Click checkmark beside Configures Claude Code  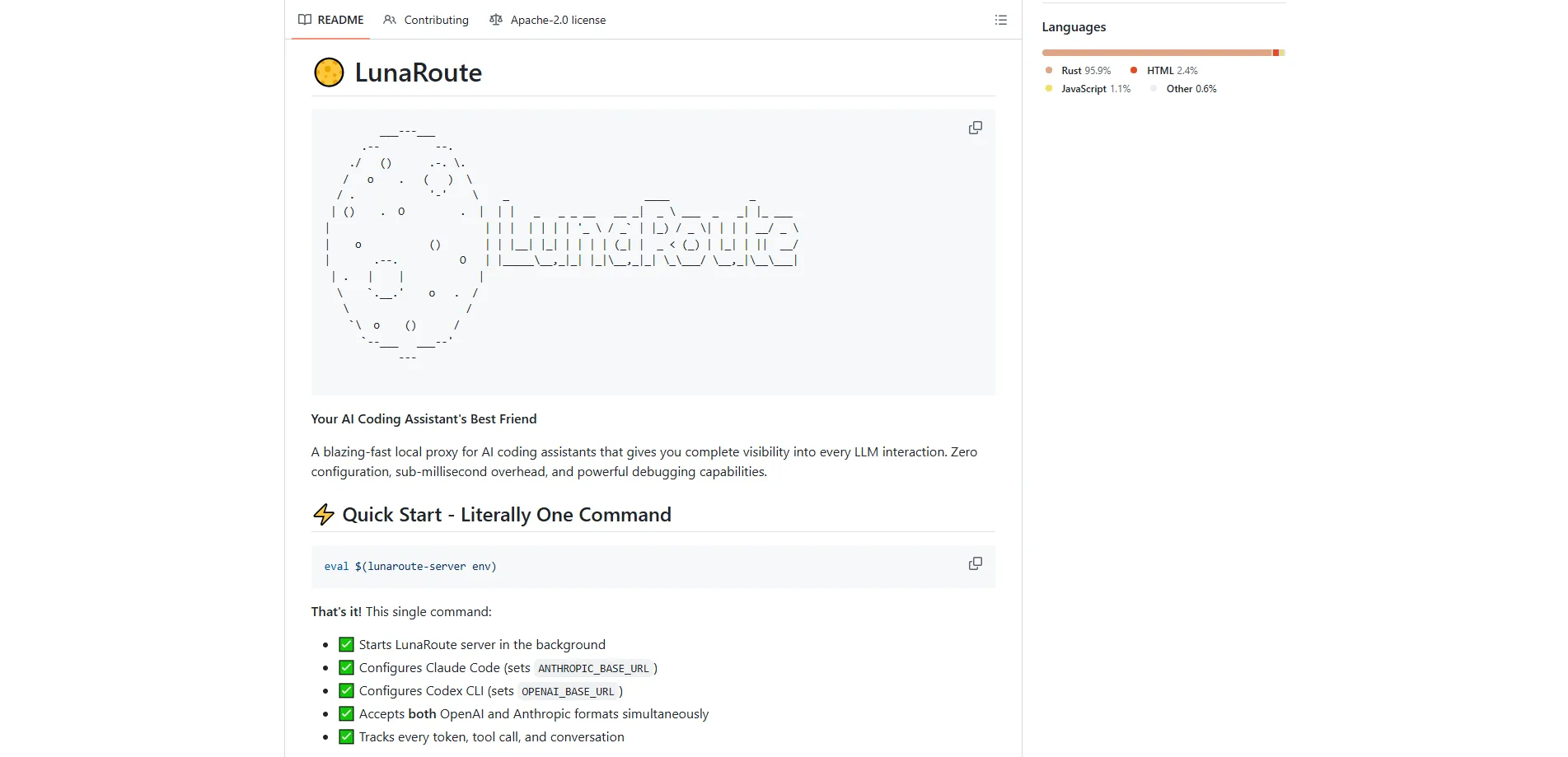[x=346, y=668]
